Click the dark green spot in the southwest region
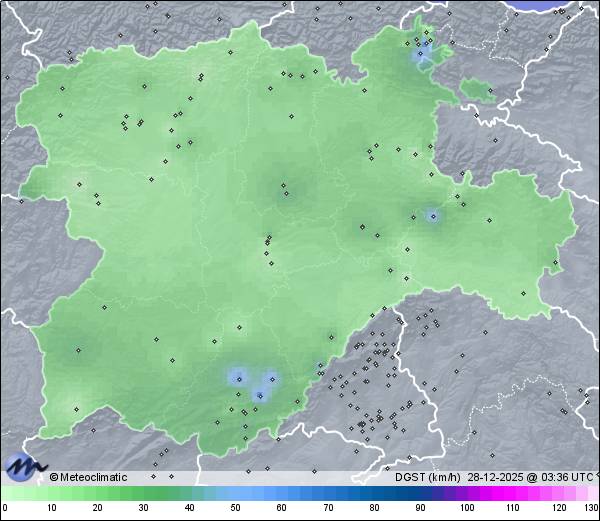The width and height of the screenshot is (600, 521). pos(78,350)
